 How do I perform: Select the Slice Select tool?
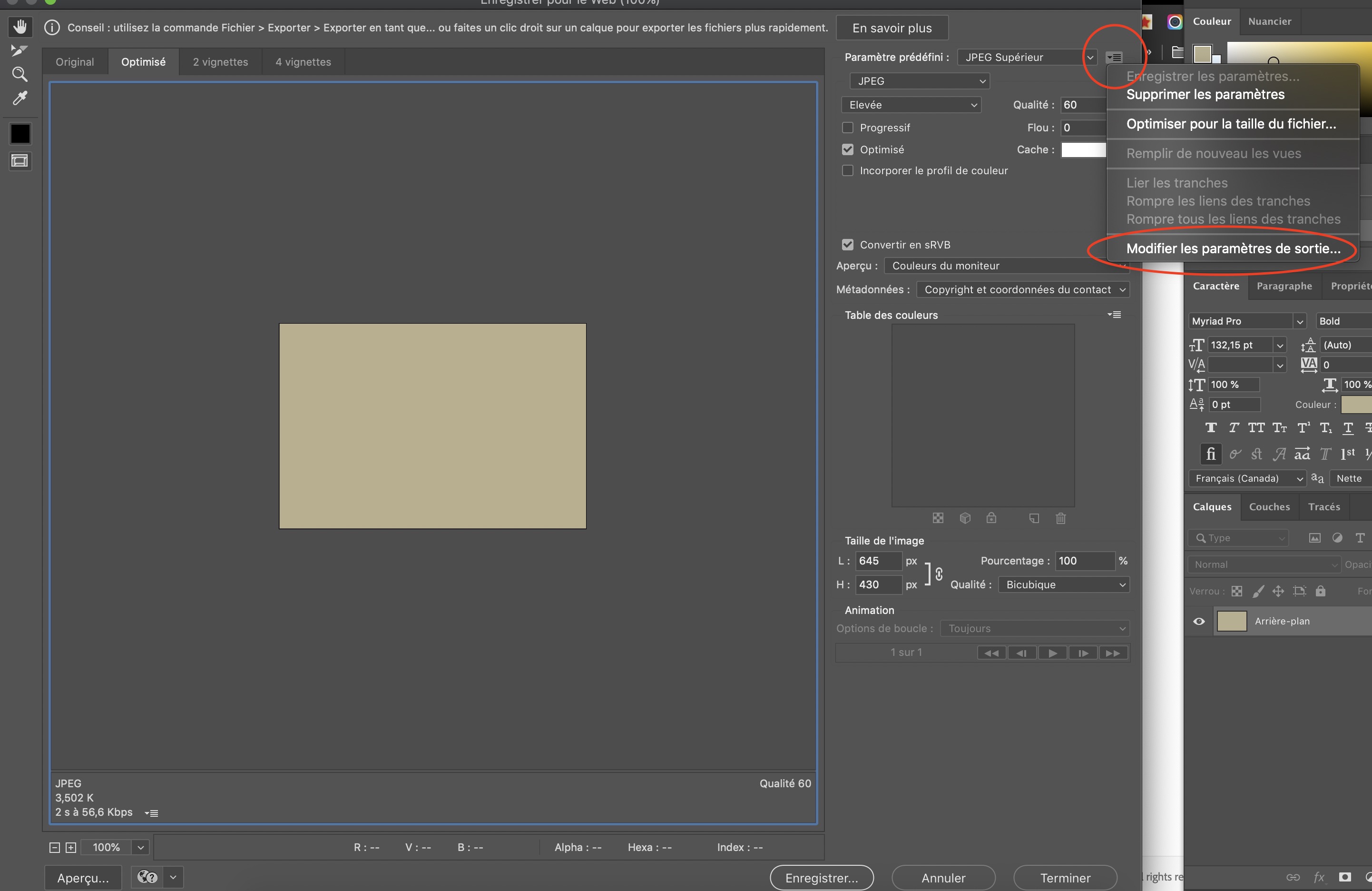(x=19, y=49)
